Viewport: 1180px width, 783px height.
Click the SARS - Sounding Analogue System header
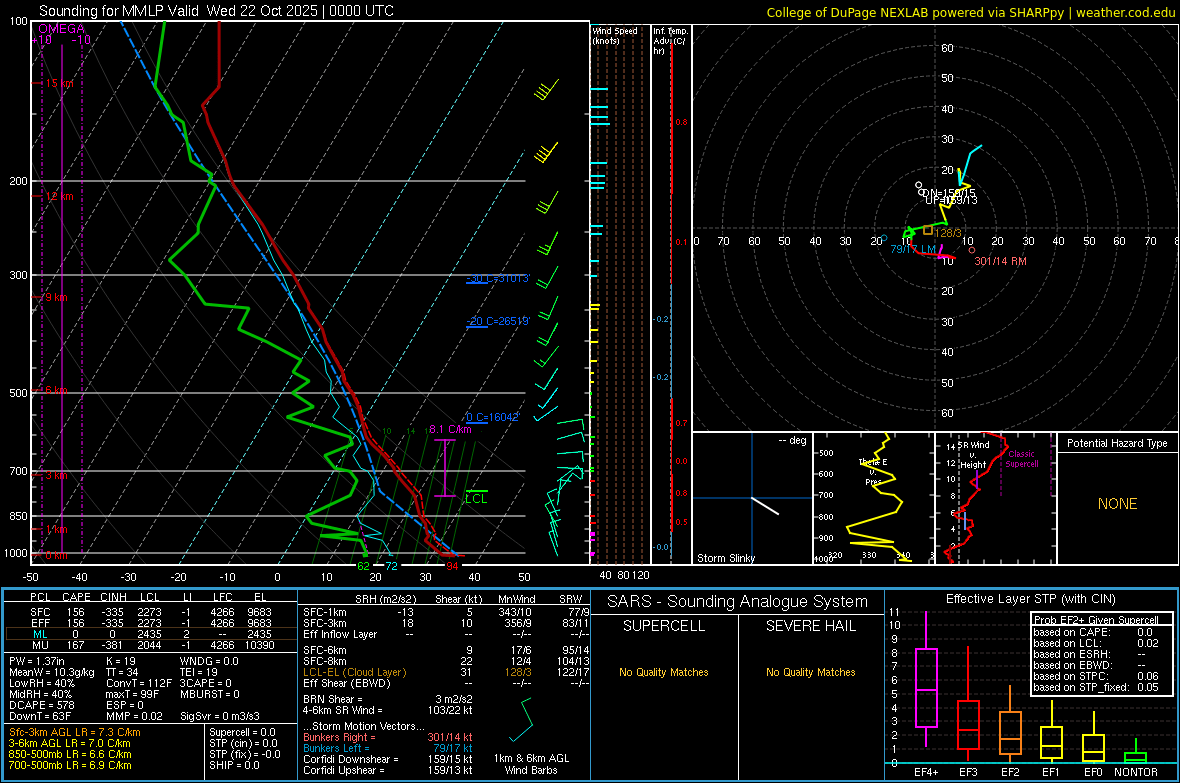point(737,602)
